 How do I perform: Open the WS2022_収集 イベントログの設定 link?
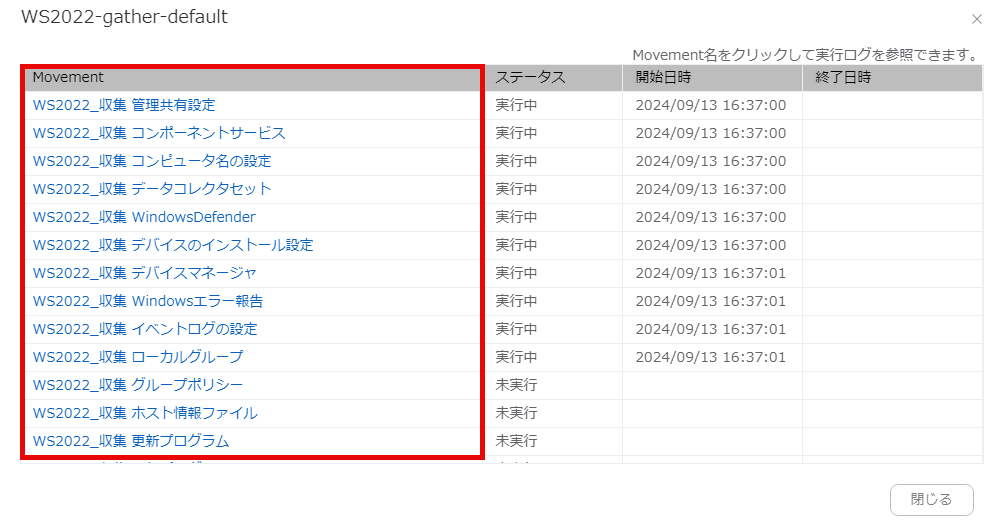point(145,329)
